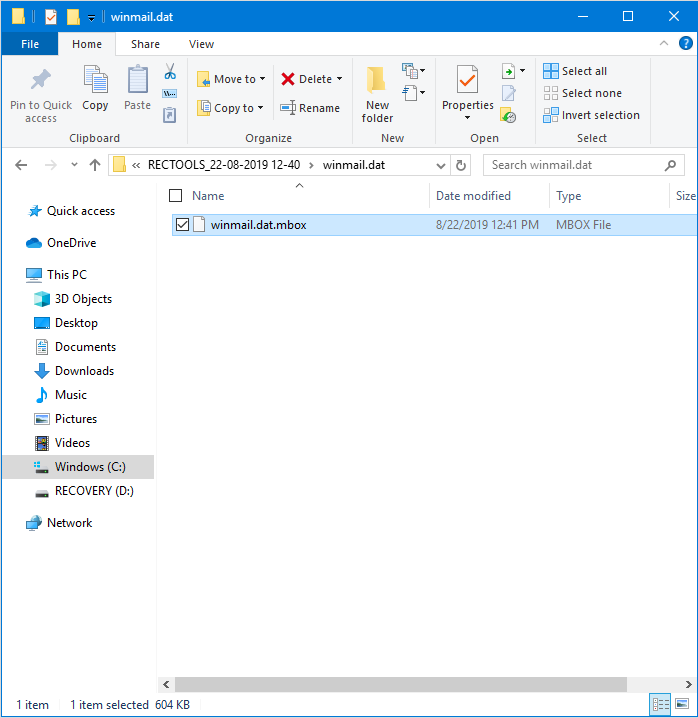
Task: Click Select none
Action: coord(582,93)
